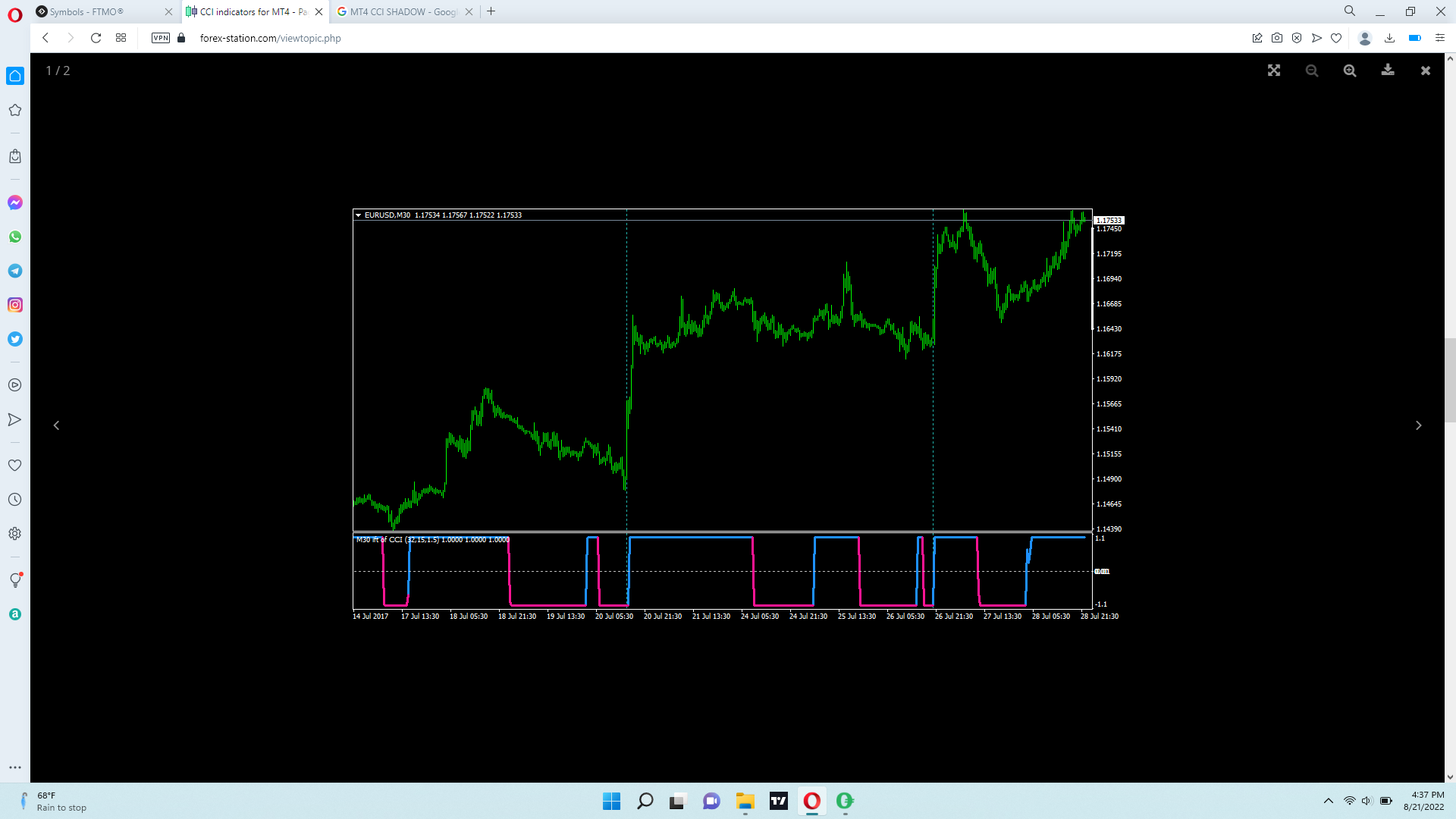Screen dimensions: 1456x819
Task: Toggle ad blocker shield icon
Action: tap(1297, 38)
